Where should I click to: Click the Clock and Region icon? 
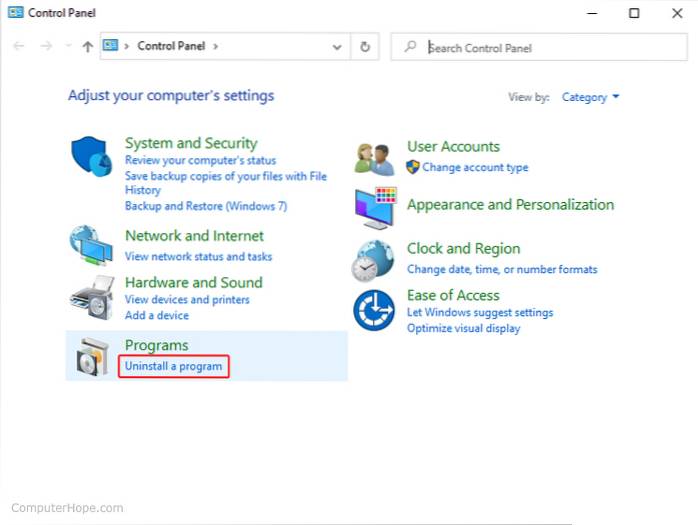[374, 259]
